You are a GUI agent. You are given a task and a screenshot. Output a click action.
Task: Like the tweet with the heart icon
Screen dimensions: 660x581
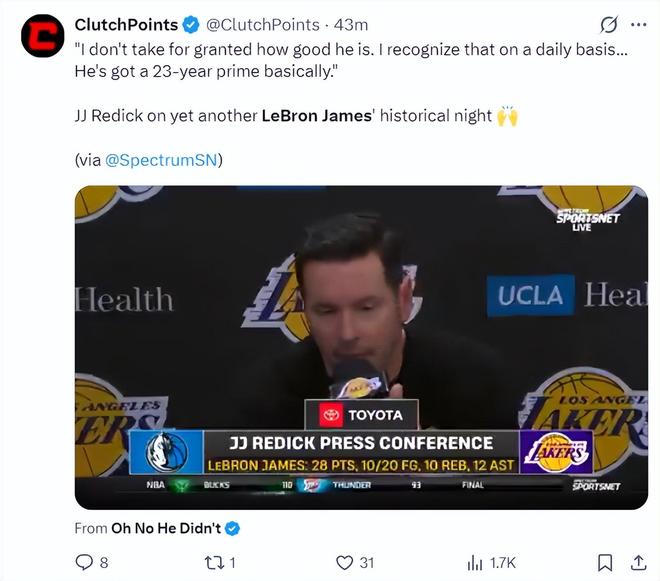[344, 562]
